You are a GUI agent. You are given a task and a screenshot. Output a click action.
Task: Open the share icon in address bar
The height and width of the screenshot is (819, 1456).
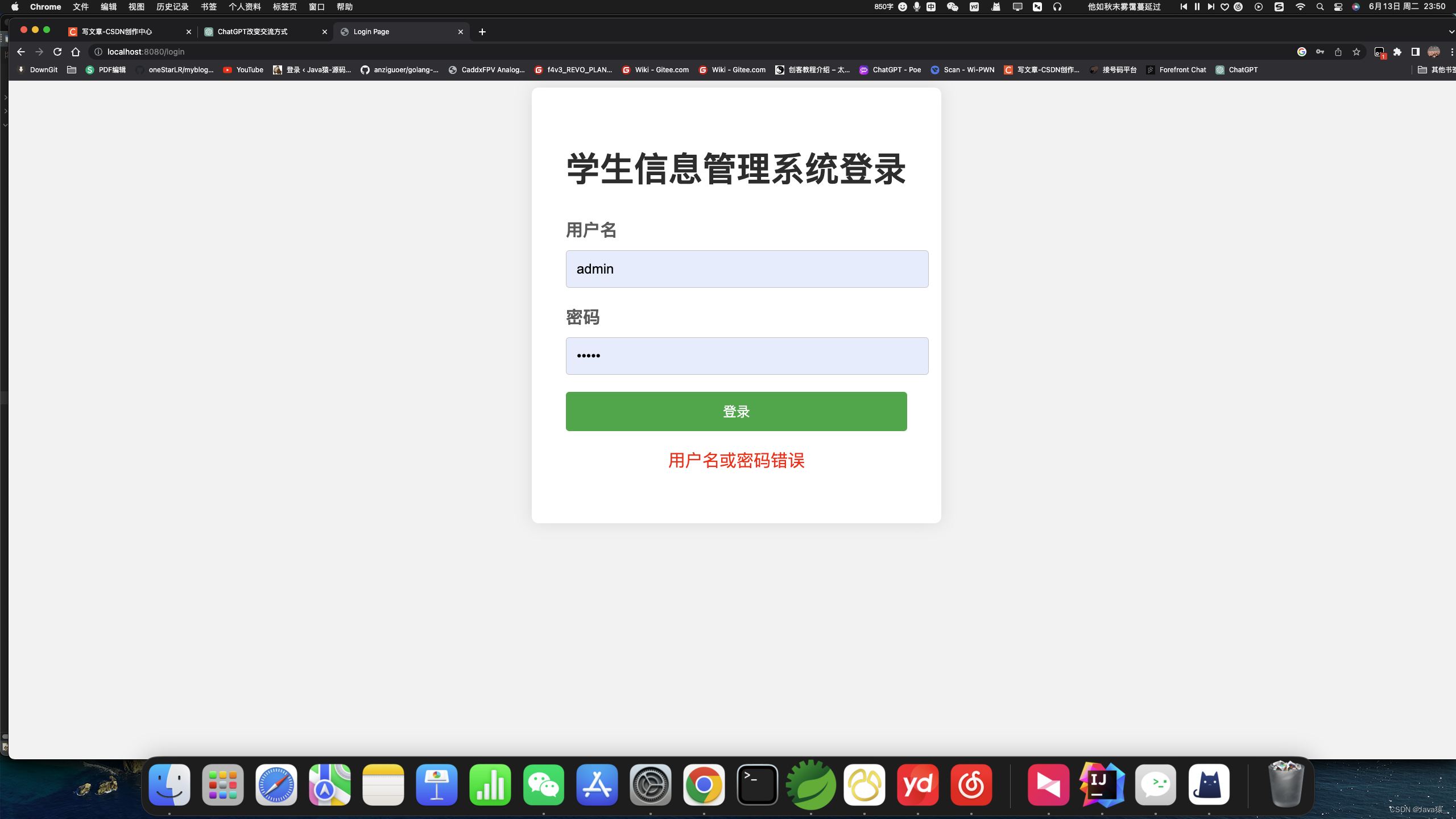(1338, 52)
